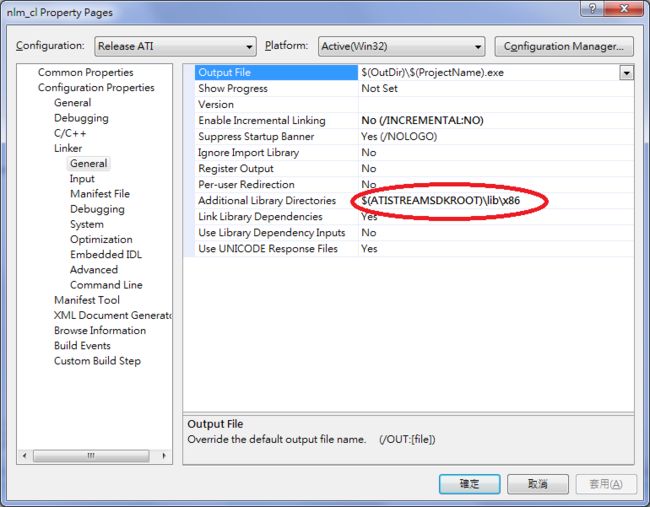
Task: Select Additional Library Directories property
Action: point(276,201)
